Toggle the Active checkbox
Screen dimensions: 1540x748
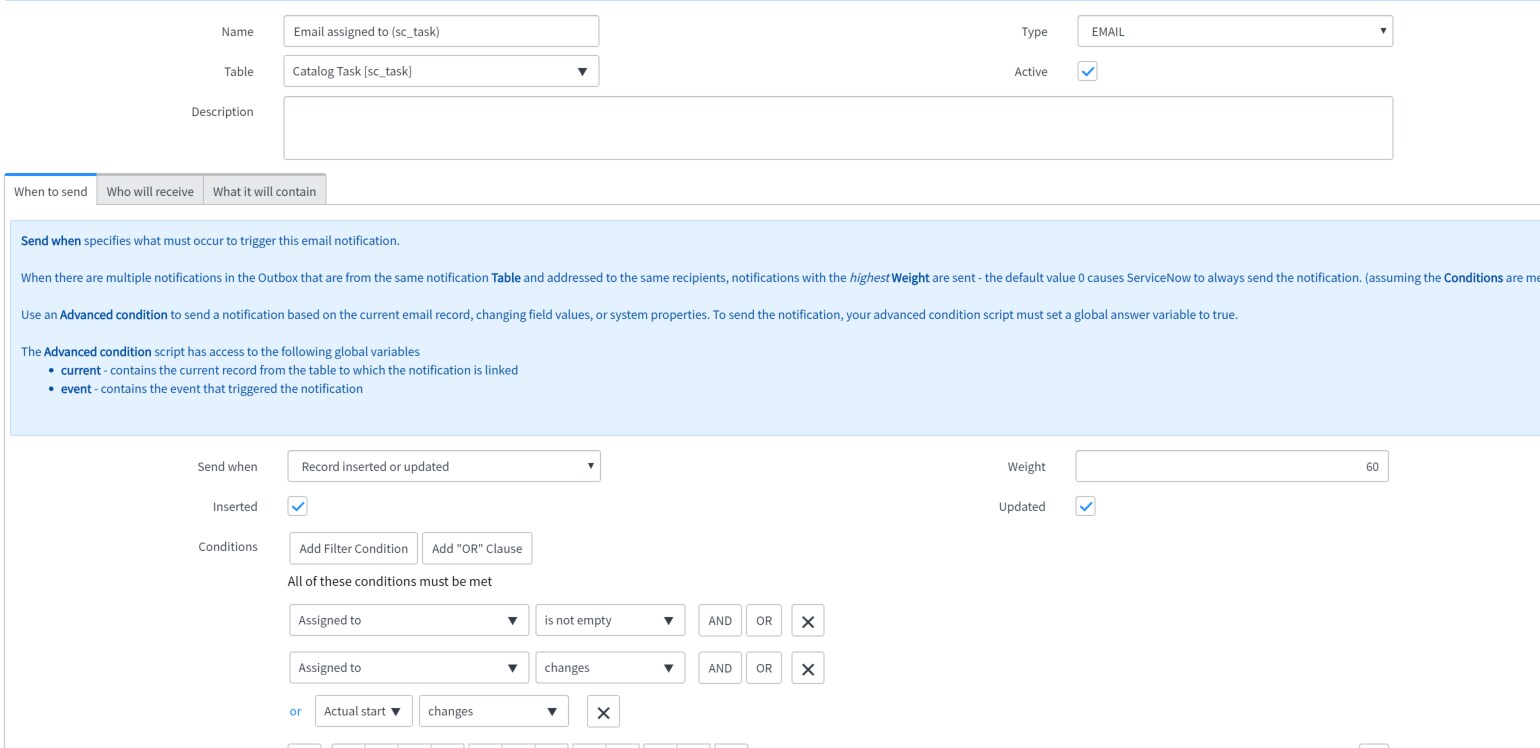[1087, 71]
